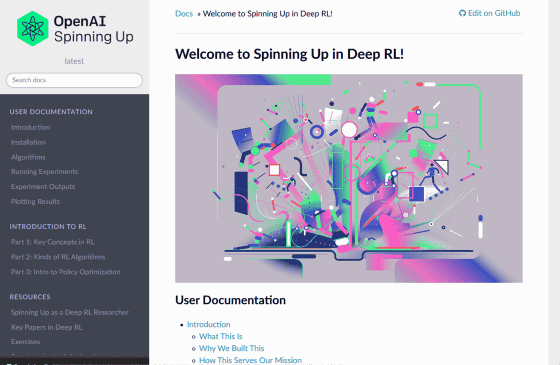This screenshot has height=365, width=560.
Task: Select Plotting Results in the sidebar
Action: click(35, 201)
